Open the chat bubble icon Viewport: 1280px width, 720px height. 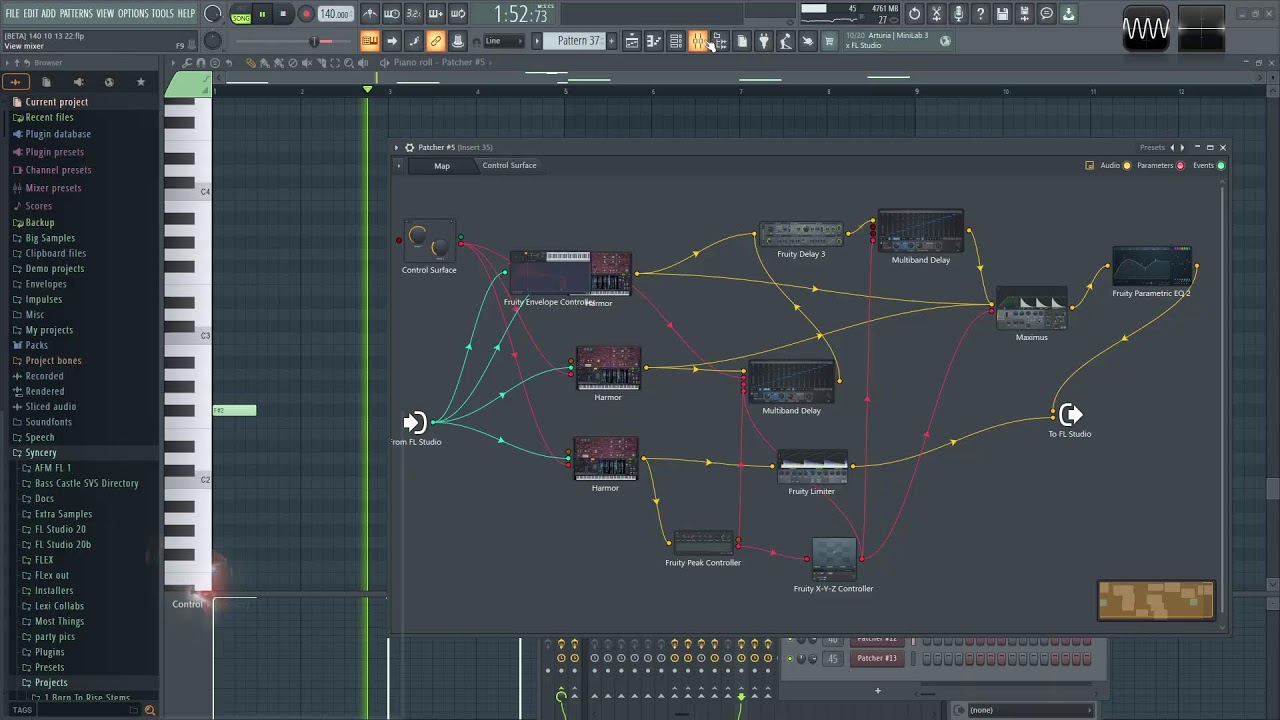pos(1046,14)
